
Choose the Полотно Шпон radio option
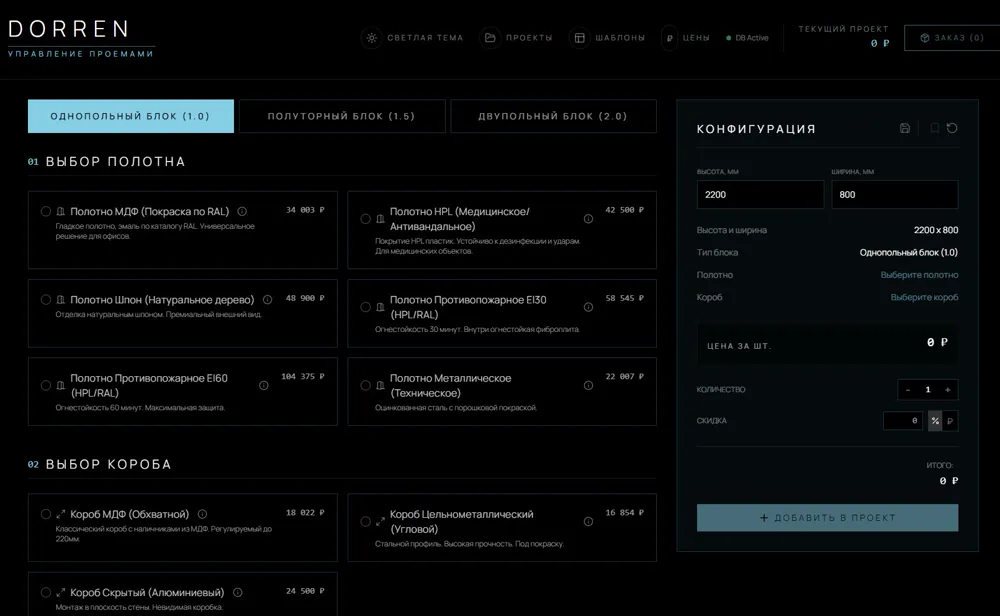(46, 300)
